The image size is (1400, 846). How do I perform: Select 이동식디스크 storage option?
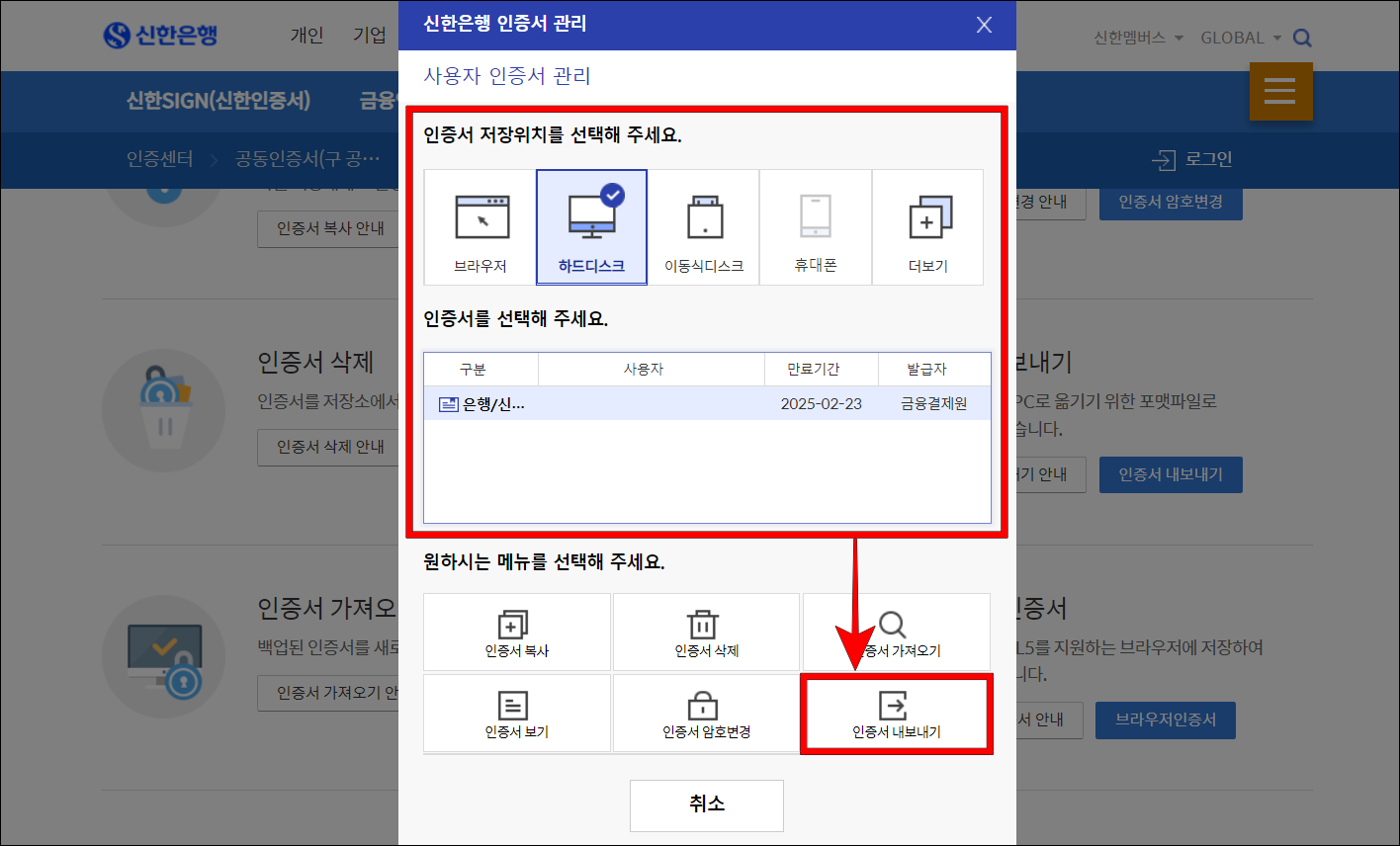tap(703, 226)
